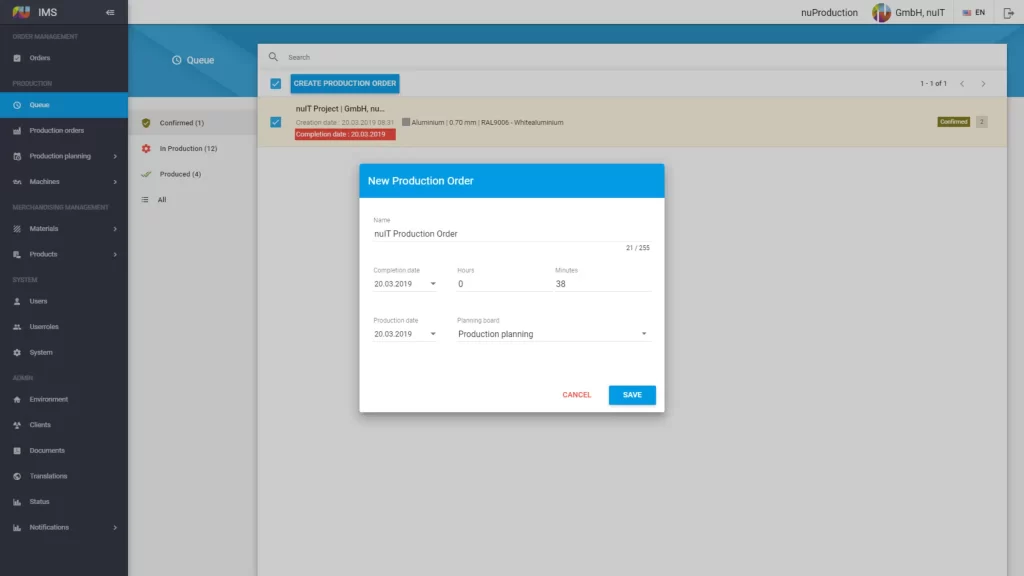The width and height of the screenshot is (1024, 576).
Task: Open Environment via its home icon
Action: tap(17, 400)
